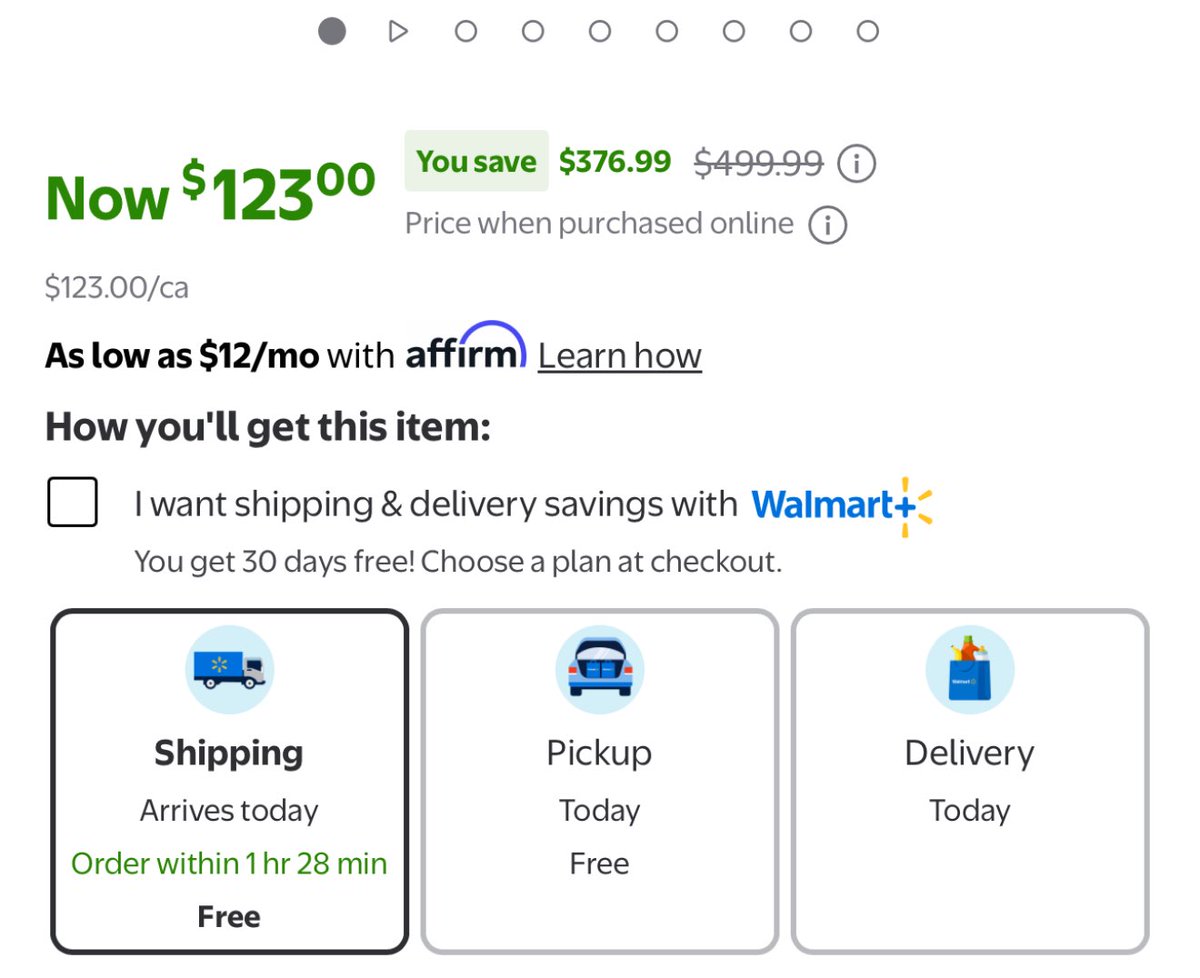1200x978 pixels.
Task: Choose the Delivery Today option
Action: tap(969, 781)
